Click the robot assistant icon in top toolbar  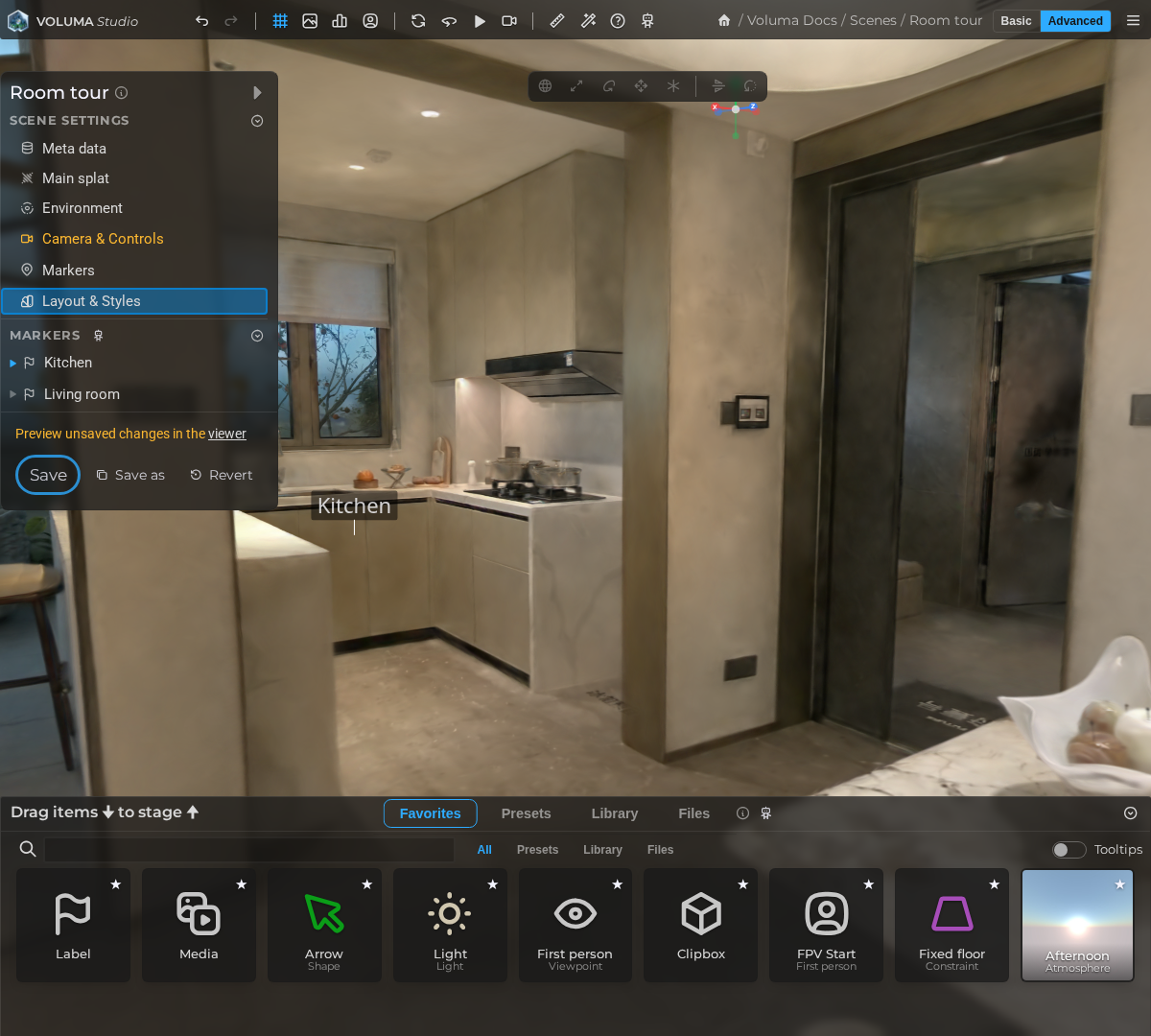pos(647,20)
